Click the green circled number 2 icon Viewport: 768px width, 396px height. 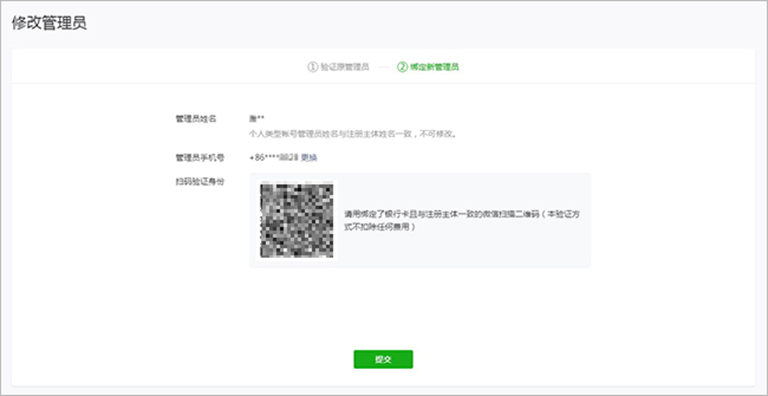pyautogui.click(x=402, y=67)
